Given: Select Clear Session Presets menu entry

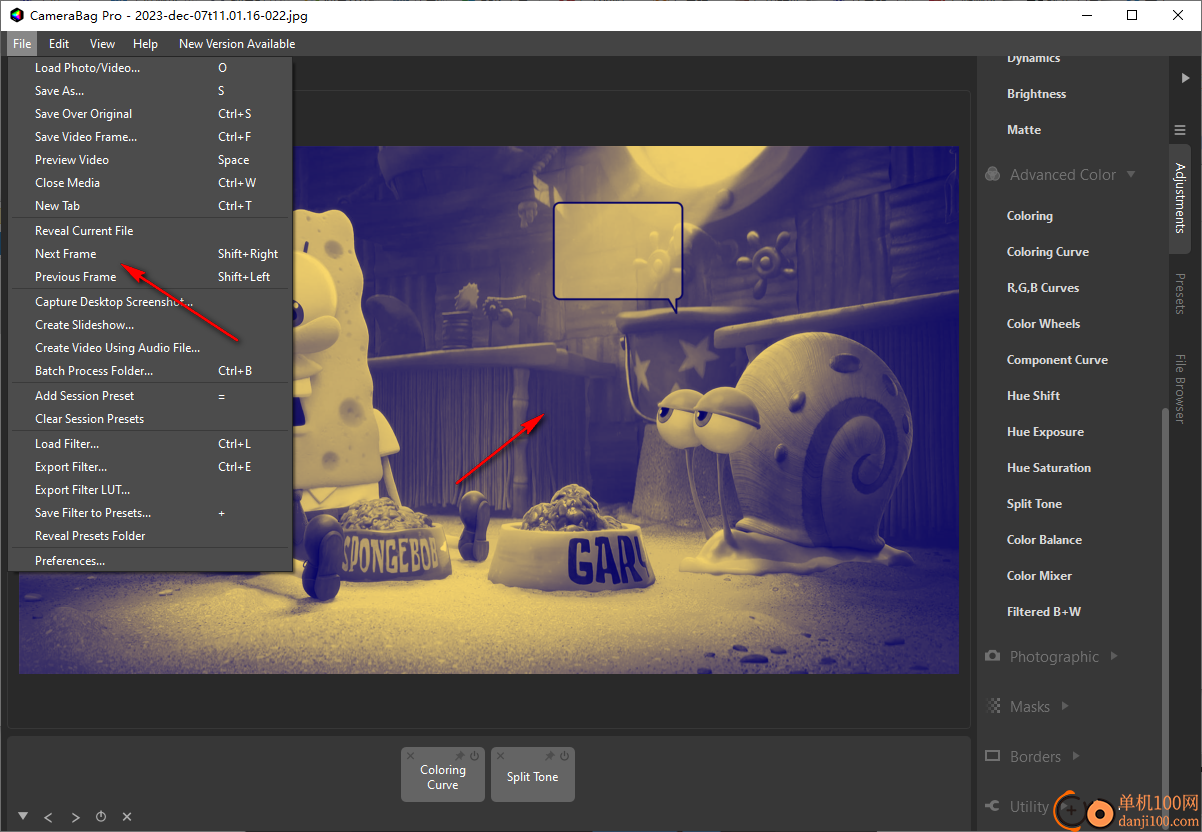Looking at the screenshot, I should 150,419.
